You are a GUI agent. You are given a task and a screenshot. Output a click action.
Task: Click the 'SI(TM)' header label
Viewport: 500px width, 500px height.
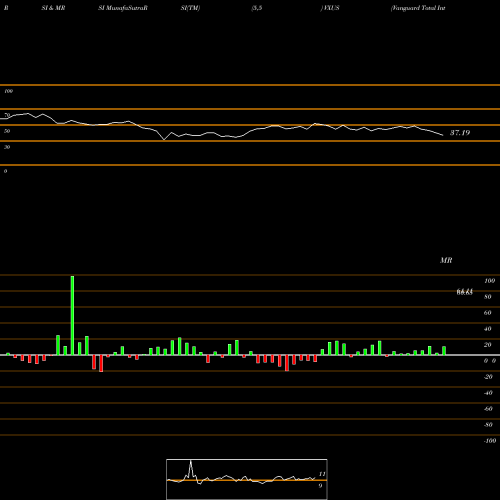(190, 8)
